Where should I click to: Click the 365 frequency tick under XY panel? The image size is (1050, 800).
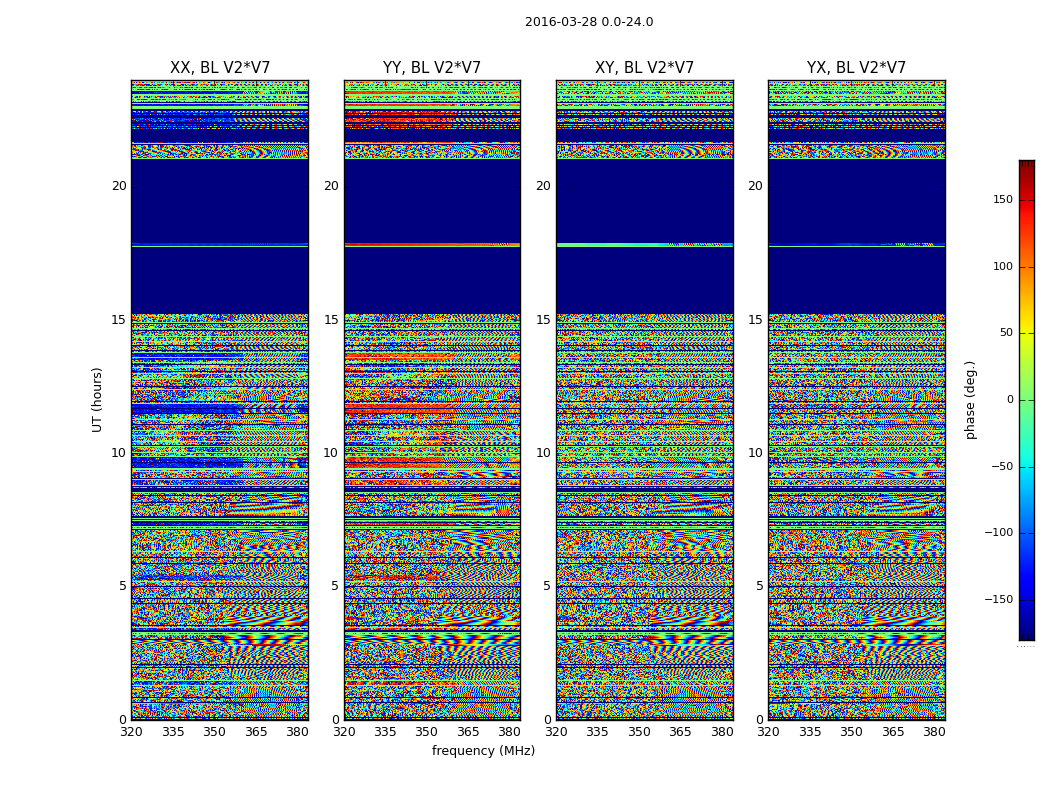(x=680, y=732)
